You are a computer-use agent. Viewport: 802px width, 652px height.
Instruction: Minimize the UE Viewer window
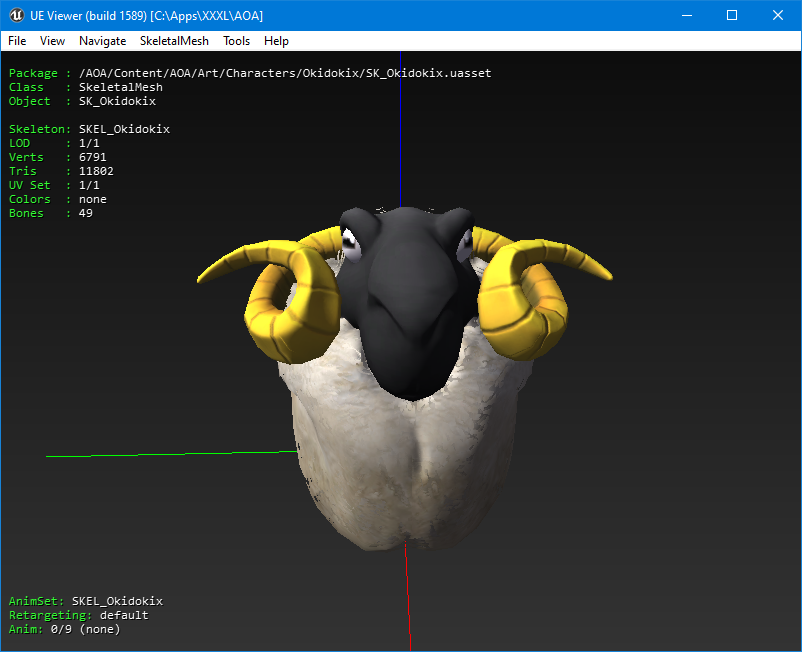[687, 15]
